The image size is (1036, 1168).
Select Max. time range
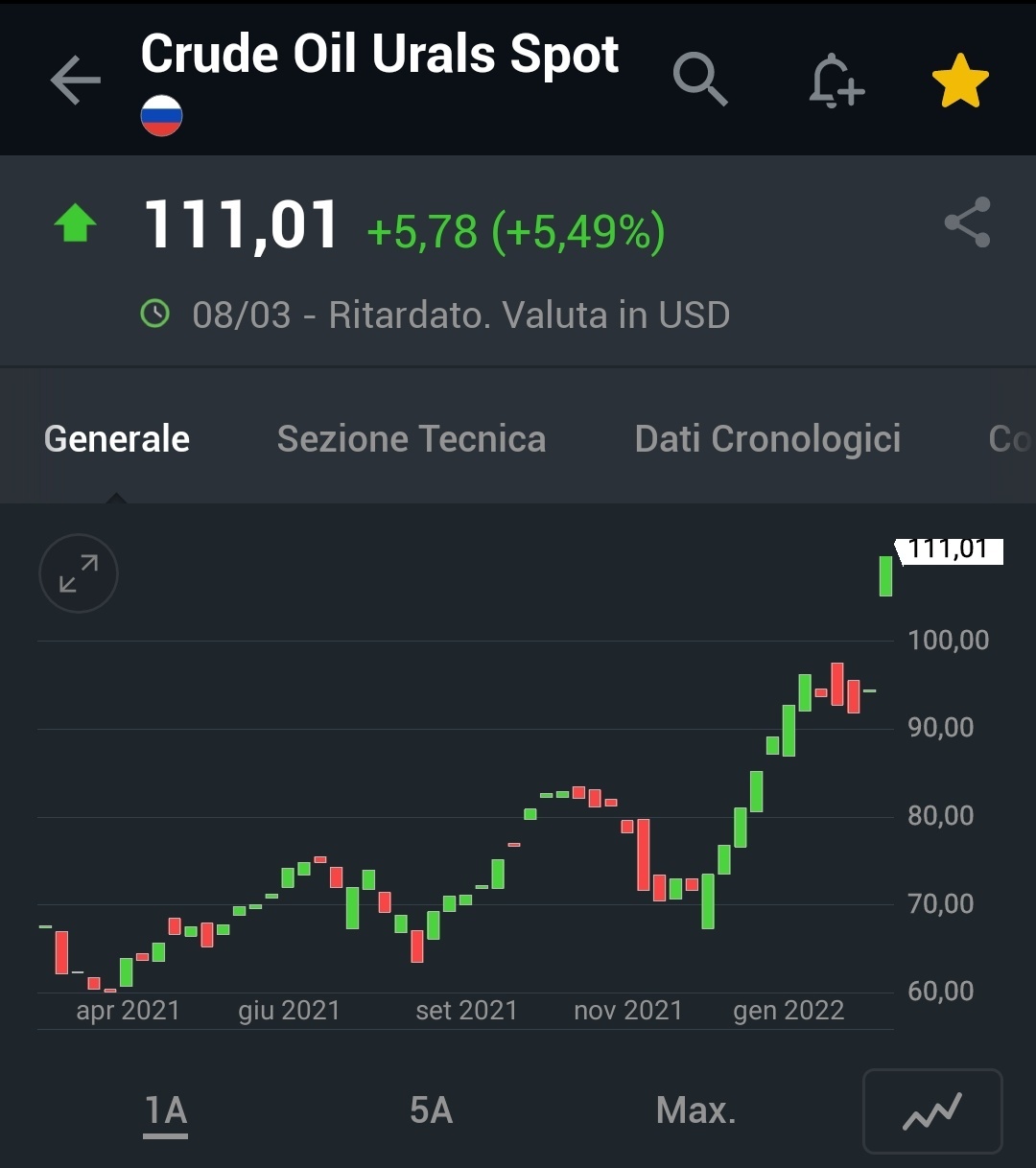tap(696, 1110)
